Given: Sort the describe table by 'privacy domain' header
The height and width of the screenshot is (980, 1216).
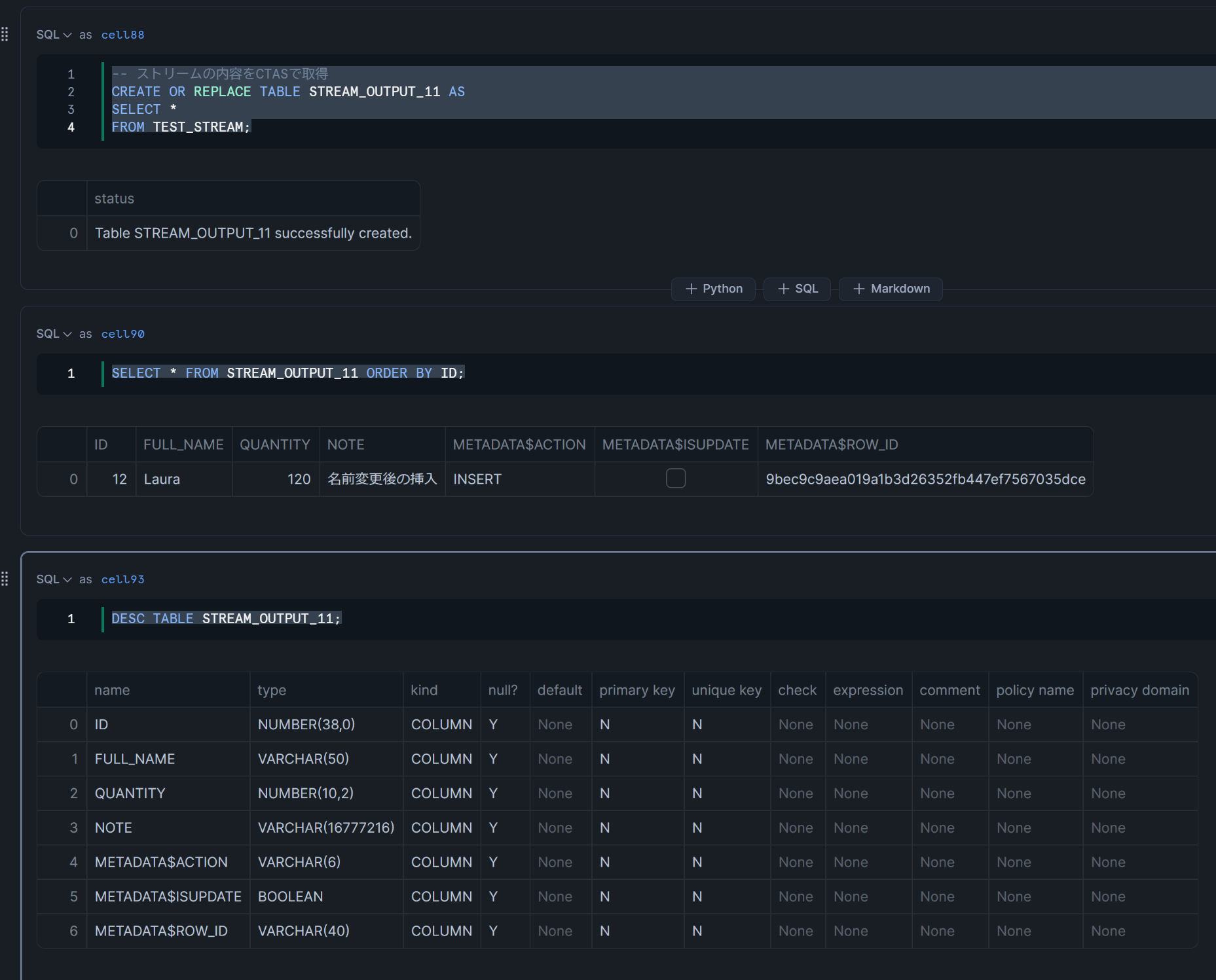Looking at the screenshot, I should point(1140,690).
